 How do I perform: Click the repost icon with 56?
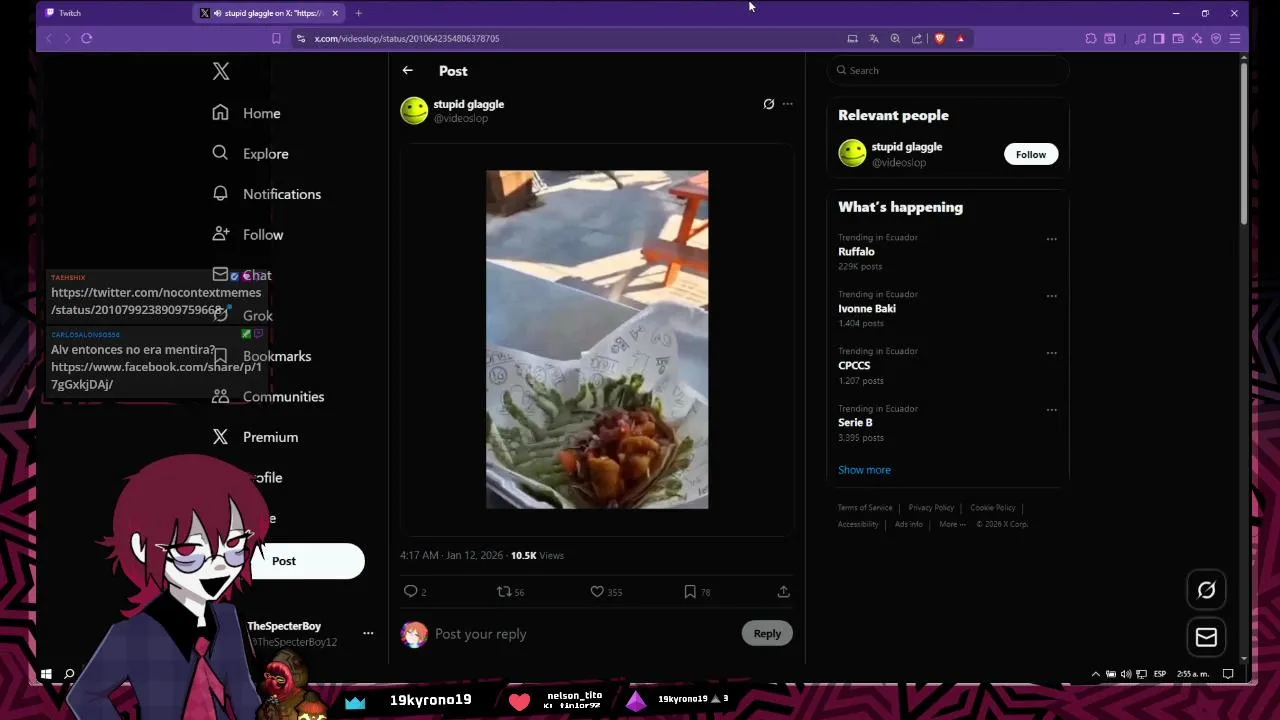504,592
